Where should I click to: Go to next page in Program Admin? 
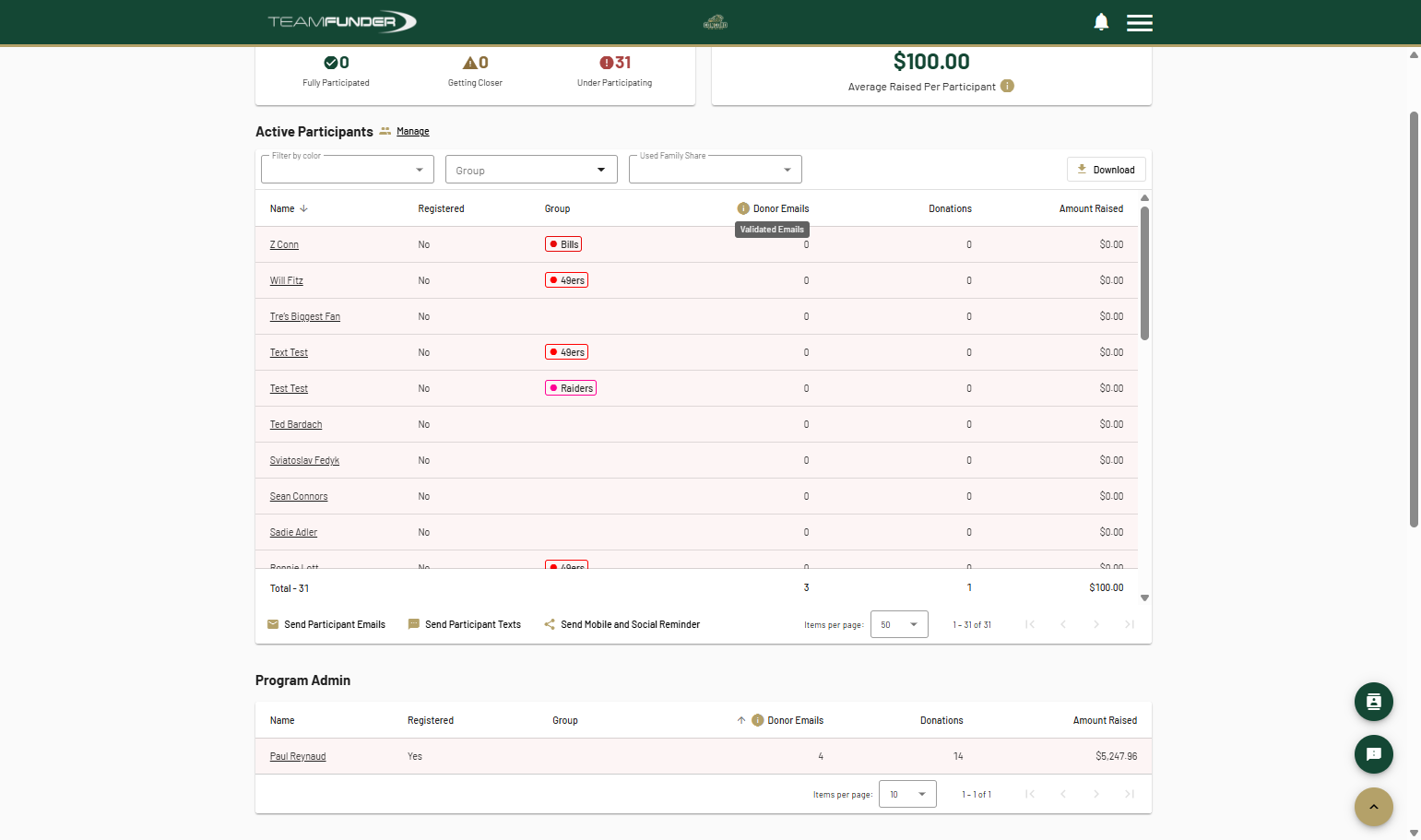click(x=1096, y=794)
